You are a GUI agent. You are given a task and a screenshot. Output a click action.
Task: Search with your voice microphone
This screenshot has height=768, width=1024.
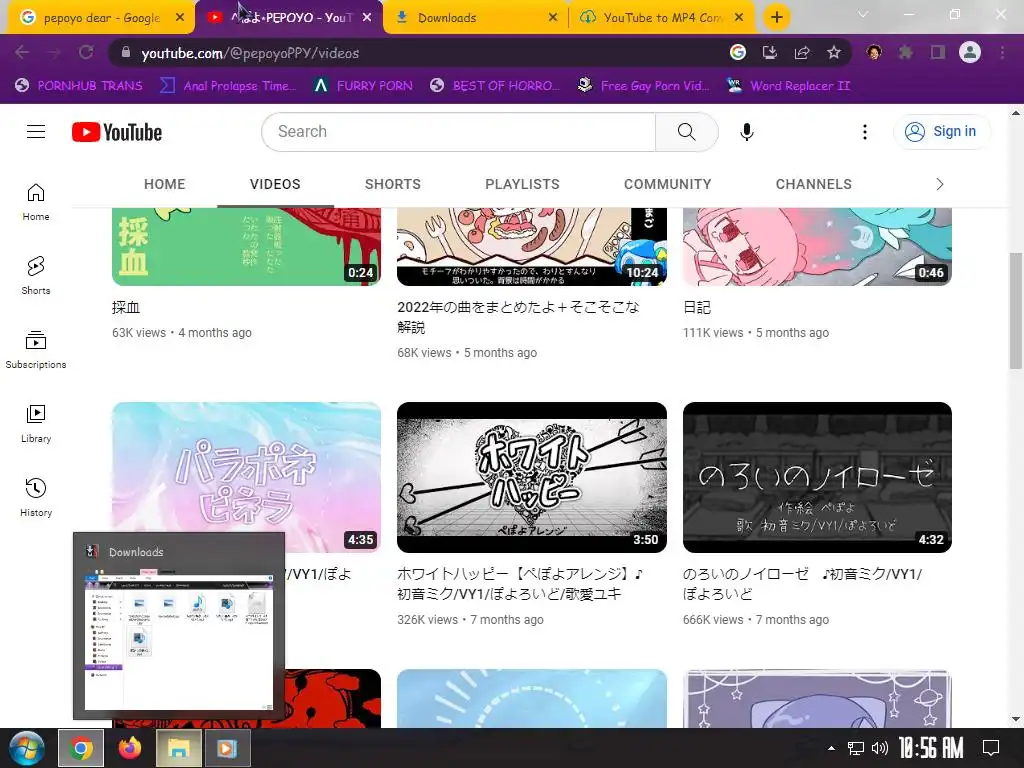coord(746,132)
